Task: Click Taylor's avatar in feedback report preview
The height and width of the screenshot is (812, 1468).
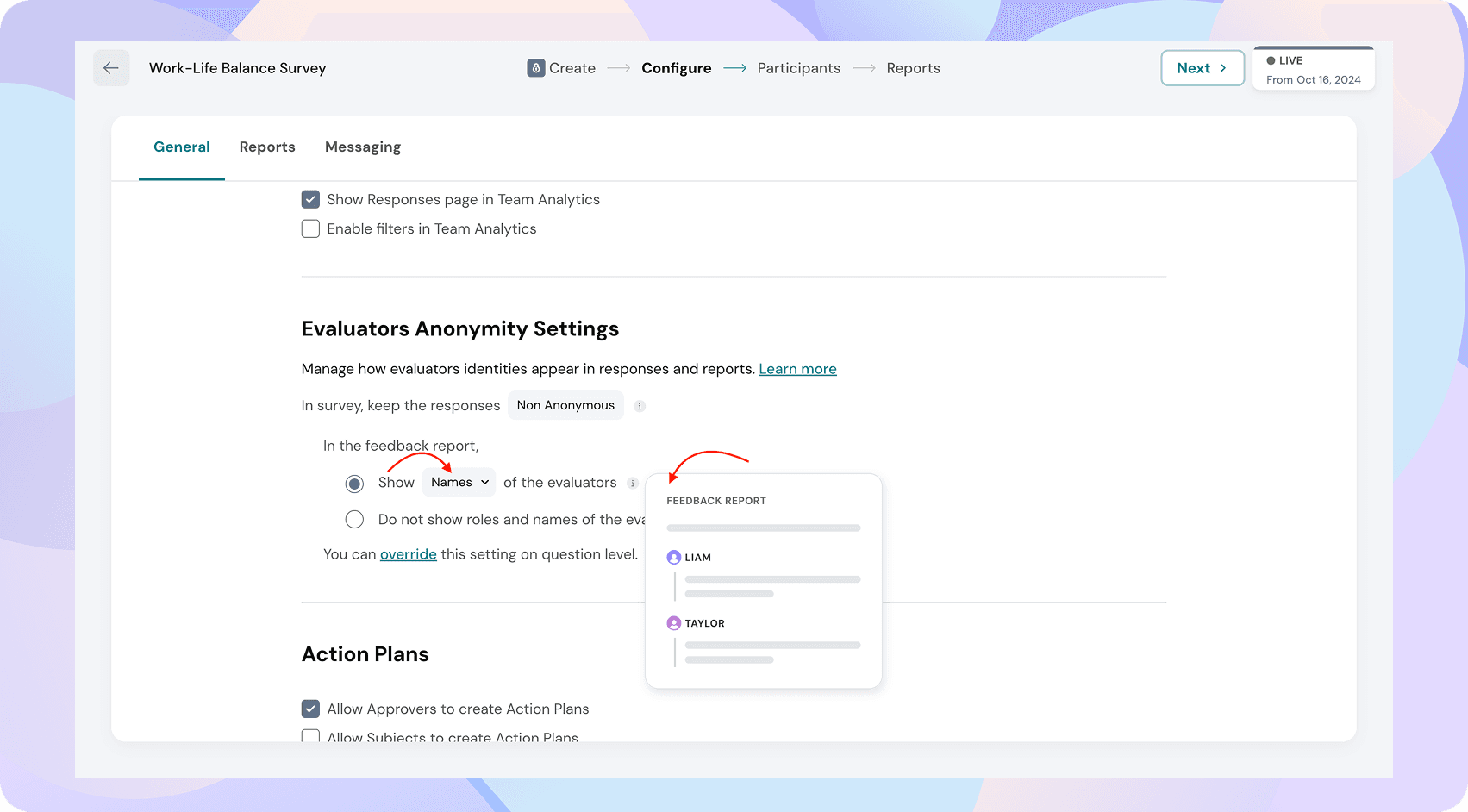Action: (x=674, y=623)
